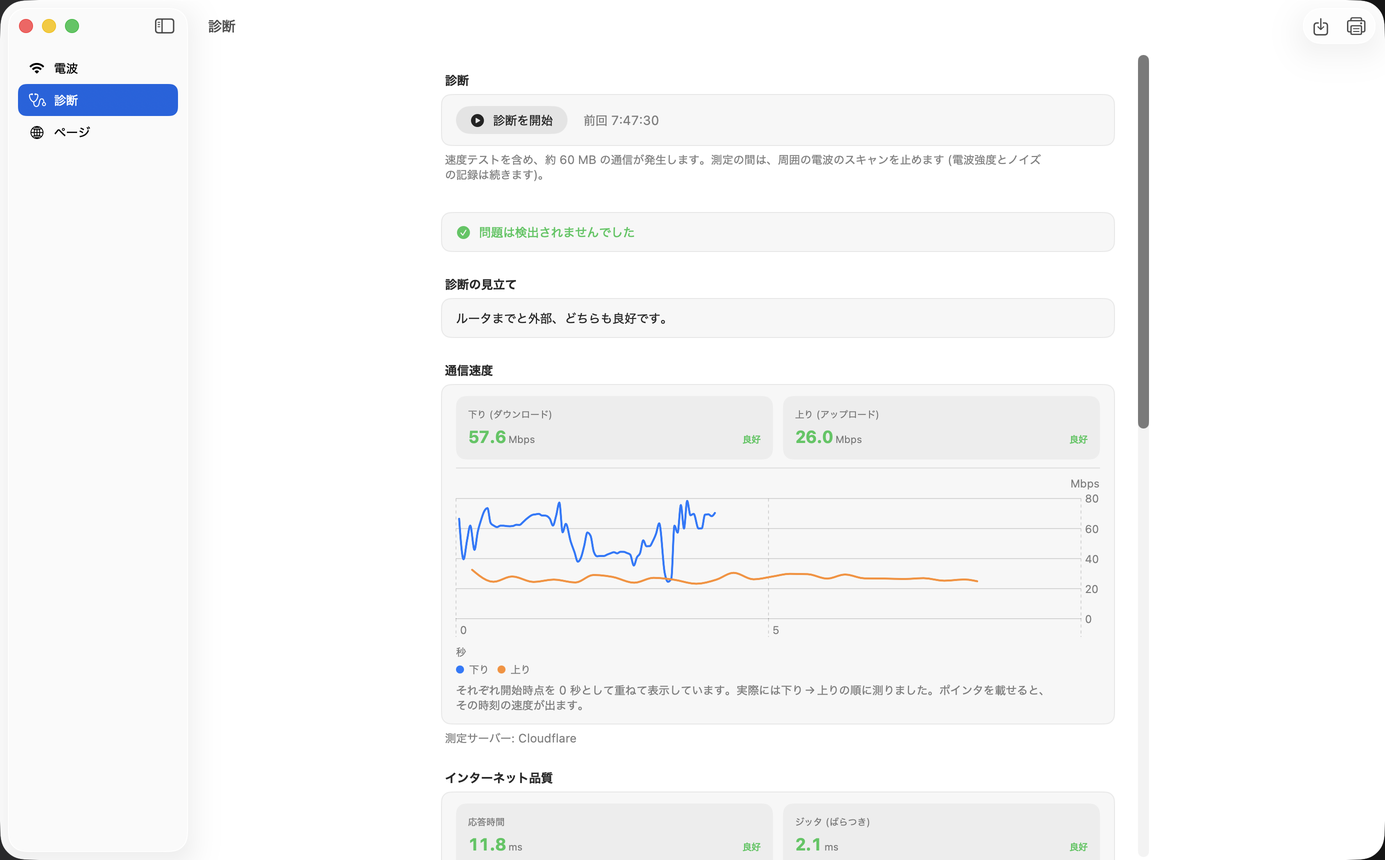Screen dimensions: 1385x860
Task: Click the 通信速度 section heading
Action: [x=469, y=370]
